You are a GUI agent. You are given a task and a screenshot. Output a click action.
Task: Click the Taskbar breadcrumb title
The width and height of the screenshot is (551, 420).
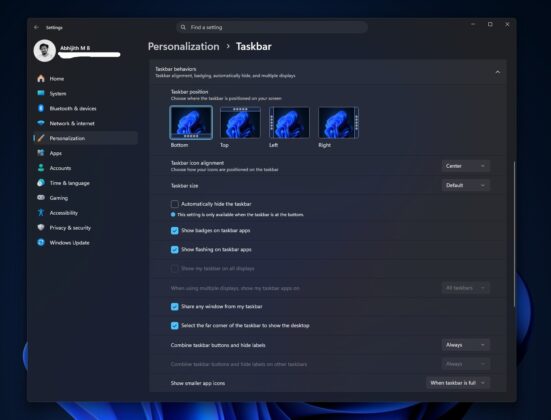(x=254, y=46)
